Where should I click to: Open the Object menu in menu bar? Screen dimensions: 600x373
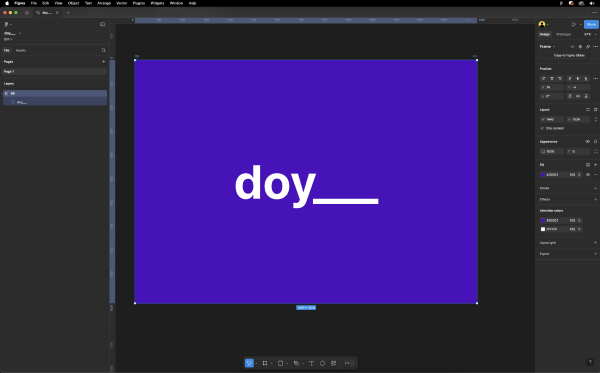click(73, 3)
